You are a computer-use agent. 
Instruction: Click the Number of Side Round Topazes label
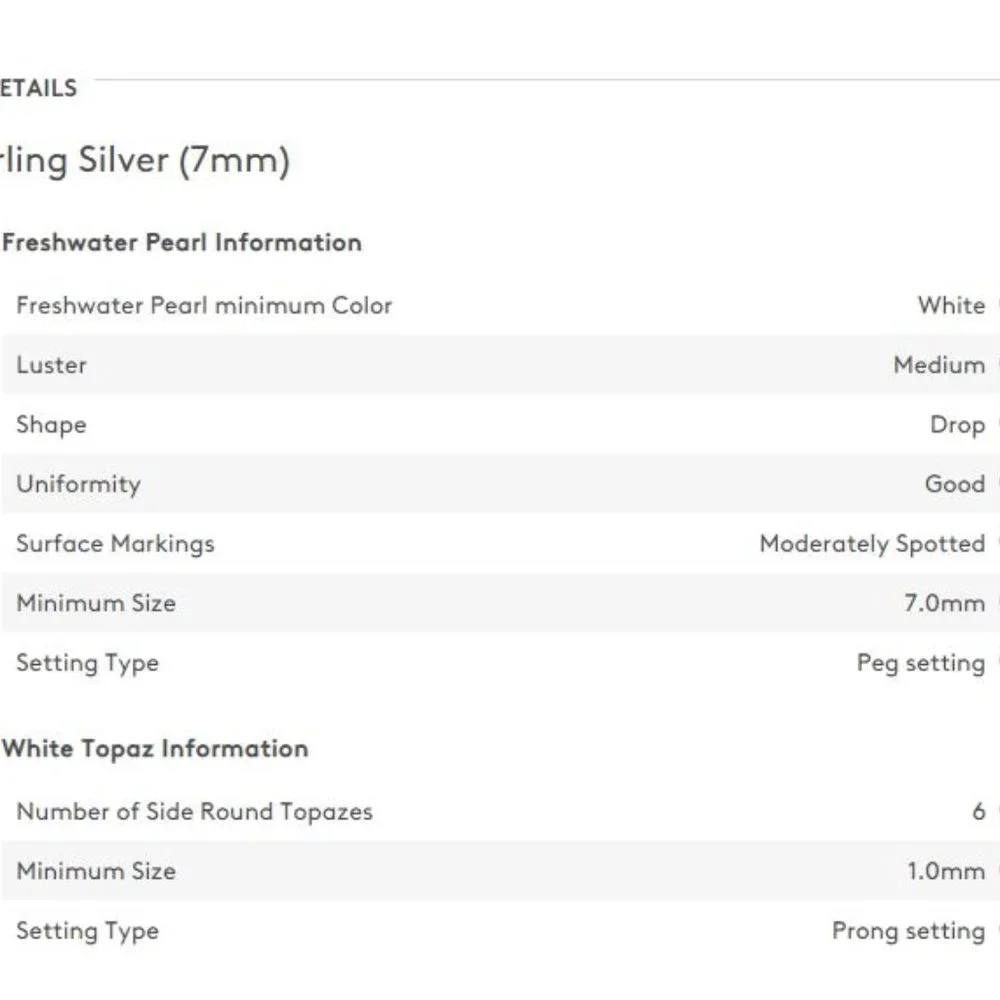point(194,811)
